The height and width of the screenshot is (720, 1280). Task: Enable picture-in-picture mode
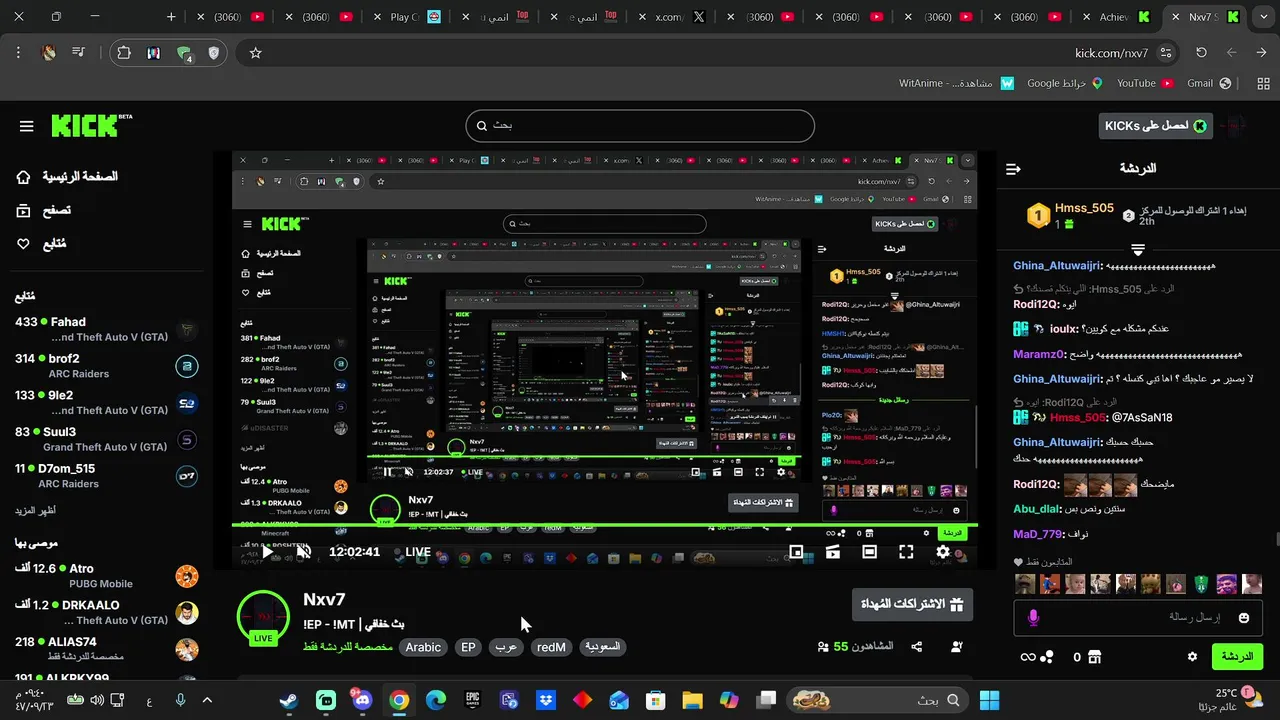pyautogui.click(x=796, y=551)
